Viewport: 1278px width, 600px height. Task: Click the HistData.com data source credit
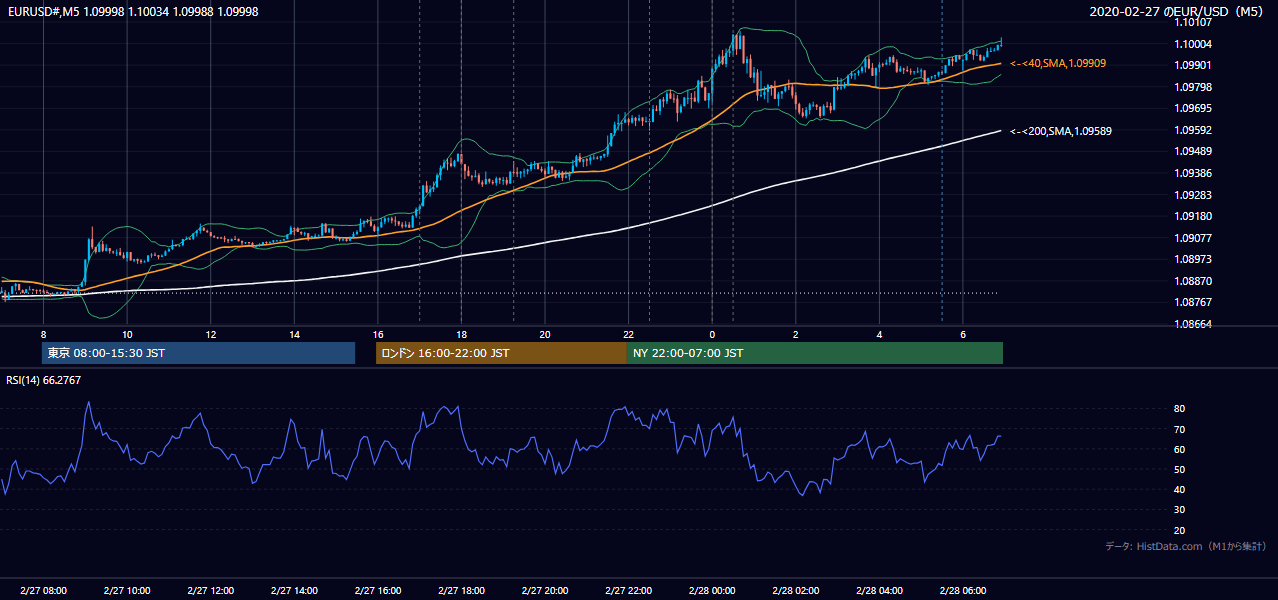tap(1186, 546)
